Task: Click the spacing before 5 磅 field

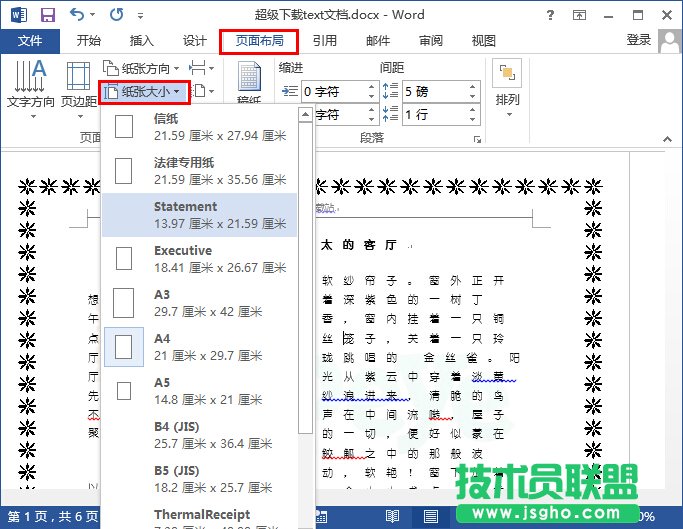Action: pyautogui.click(x=435, y=92)
